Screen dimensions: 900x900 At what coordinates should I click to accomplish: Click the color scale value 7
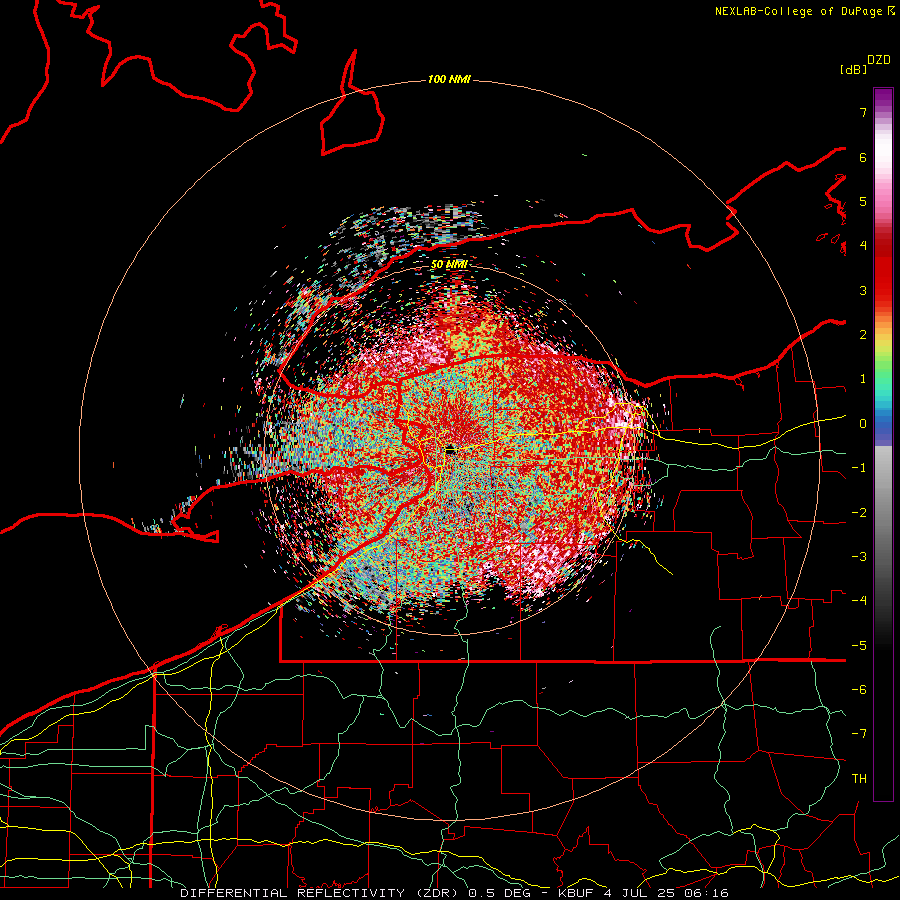click(863, 112)
